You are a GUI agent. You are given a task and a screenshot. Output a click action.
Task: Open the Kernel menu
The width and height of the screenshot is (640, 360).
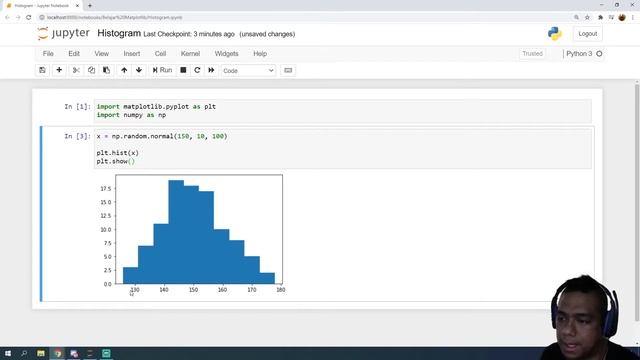click(190, 53)
